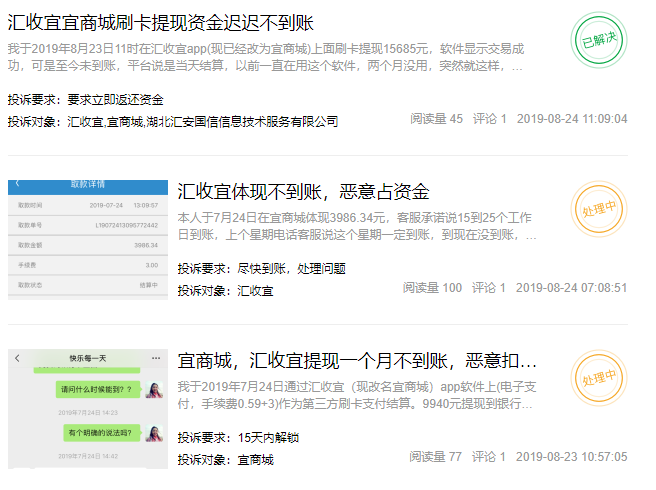Click 处理中 stamp on the 汇收宜体现不到账 complaint

tap(599, 209)
